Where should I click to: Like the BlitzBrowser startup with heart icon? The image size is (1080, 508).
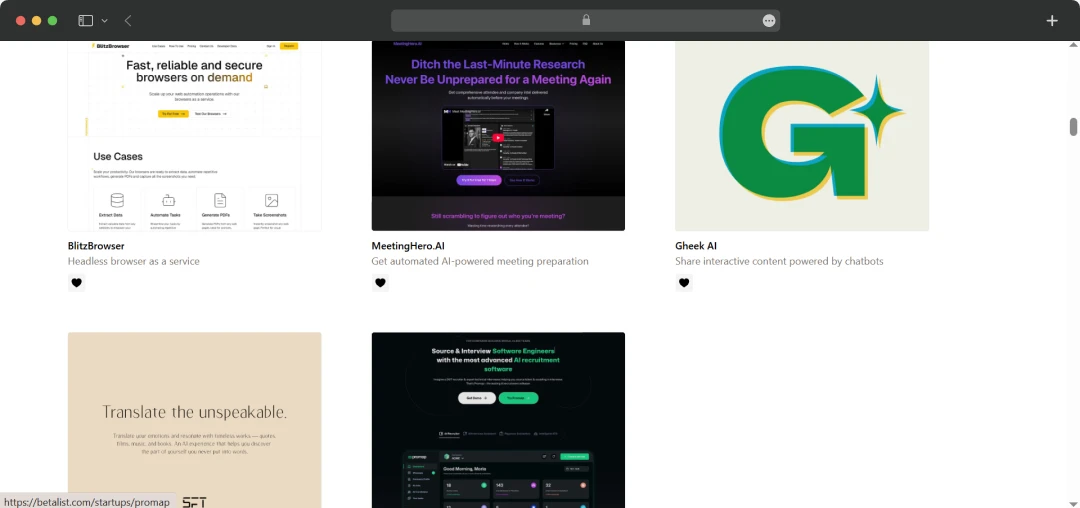pos(76,283)
